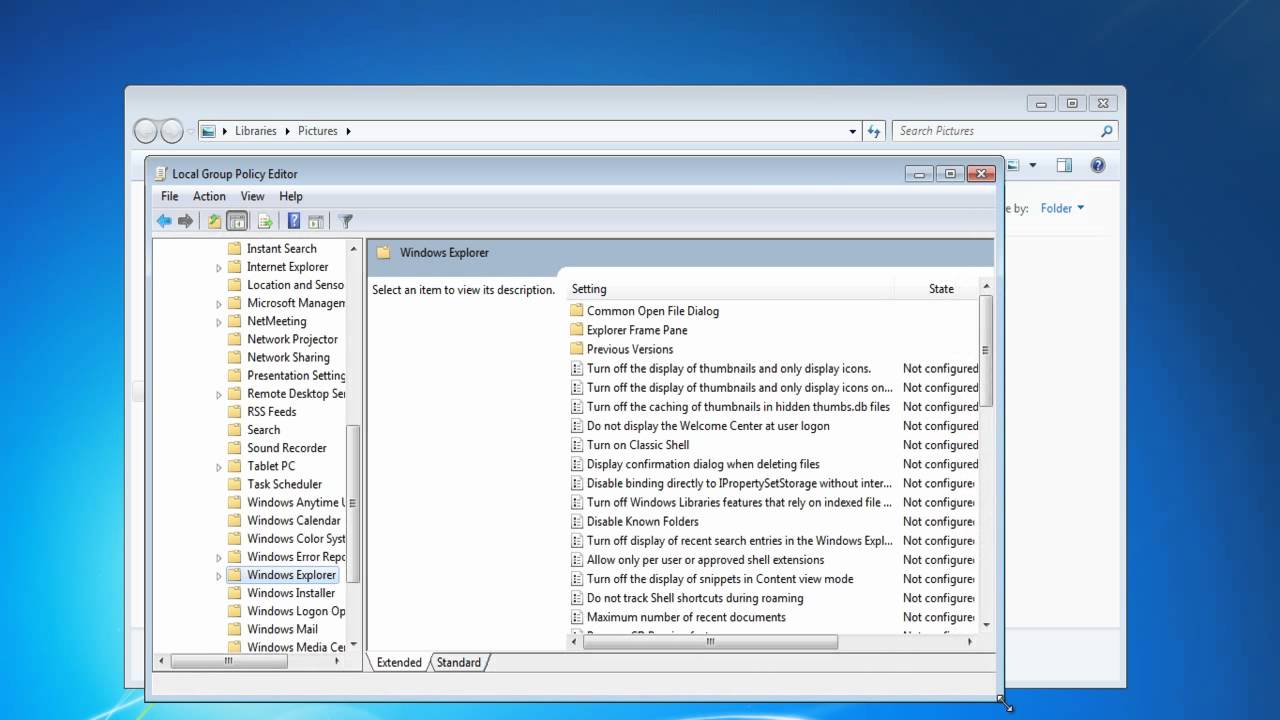
Task: Toggle the Show/Hide Action Pane toolbar icon
Action: [x=315, y=221]
